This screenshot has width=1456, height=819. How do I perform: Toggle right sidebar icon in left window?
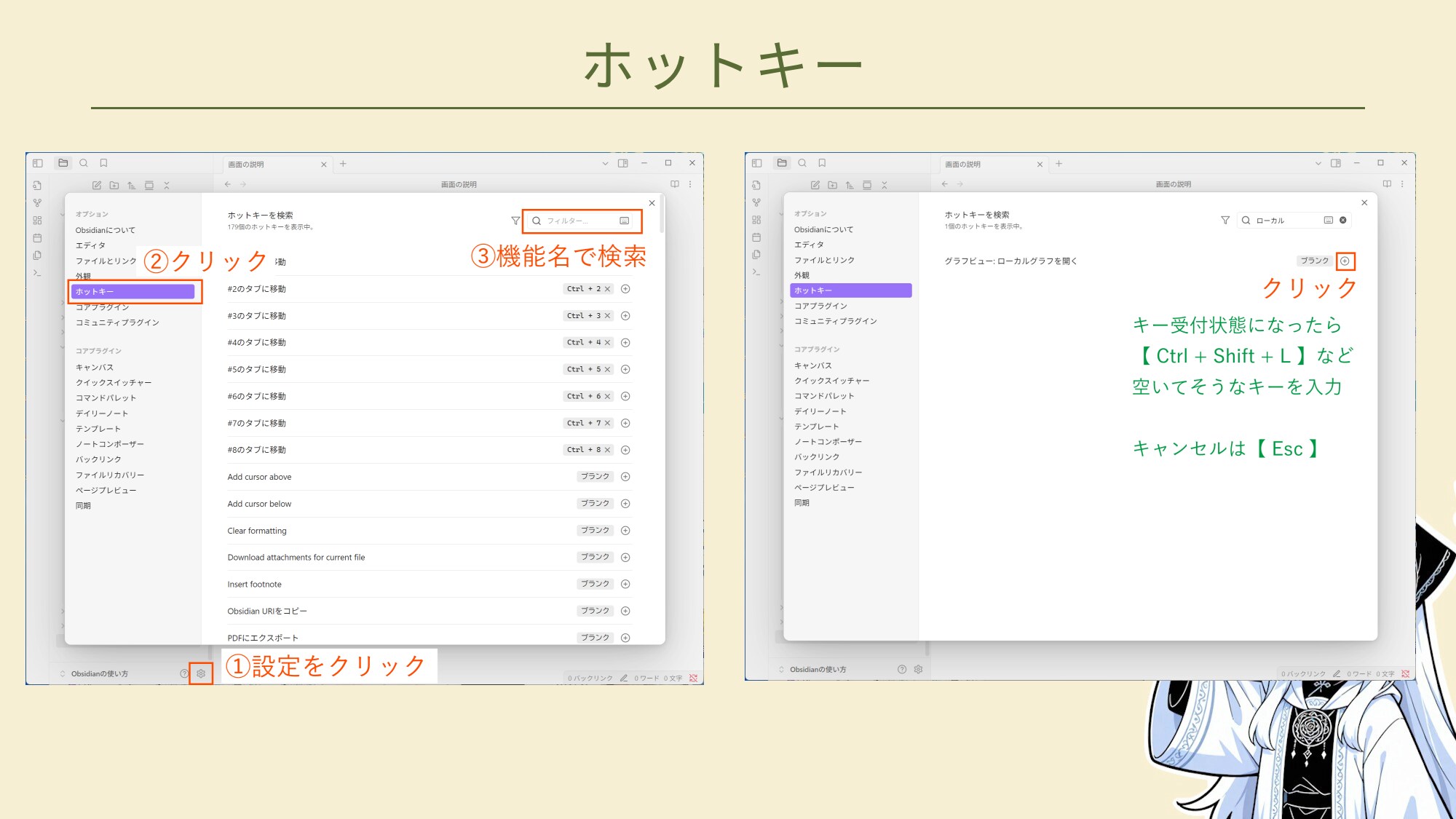[622, 163]
